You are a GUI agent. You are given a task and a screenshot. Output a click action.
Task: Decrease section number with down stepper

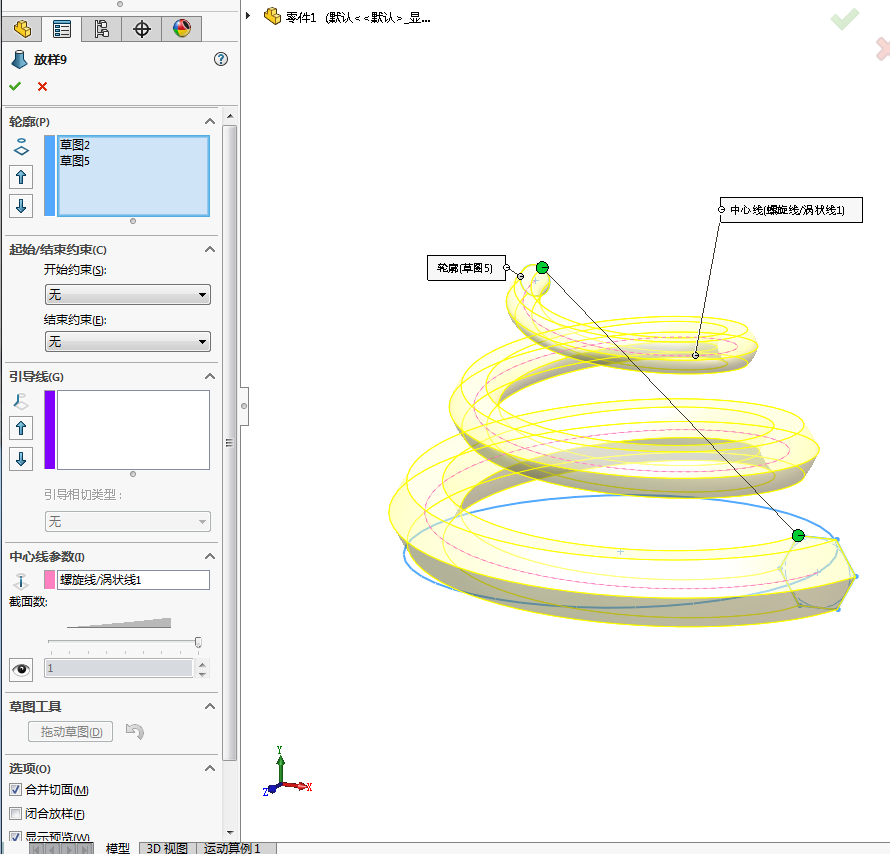coord(203,674)
